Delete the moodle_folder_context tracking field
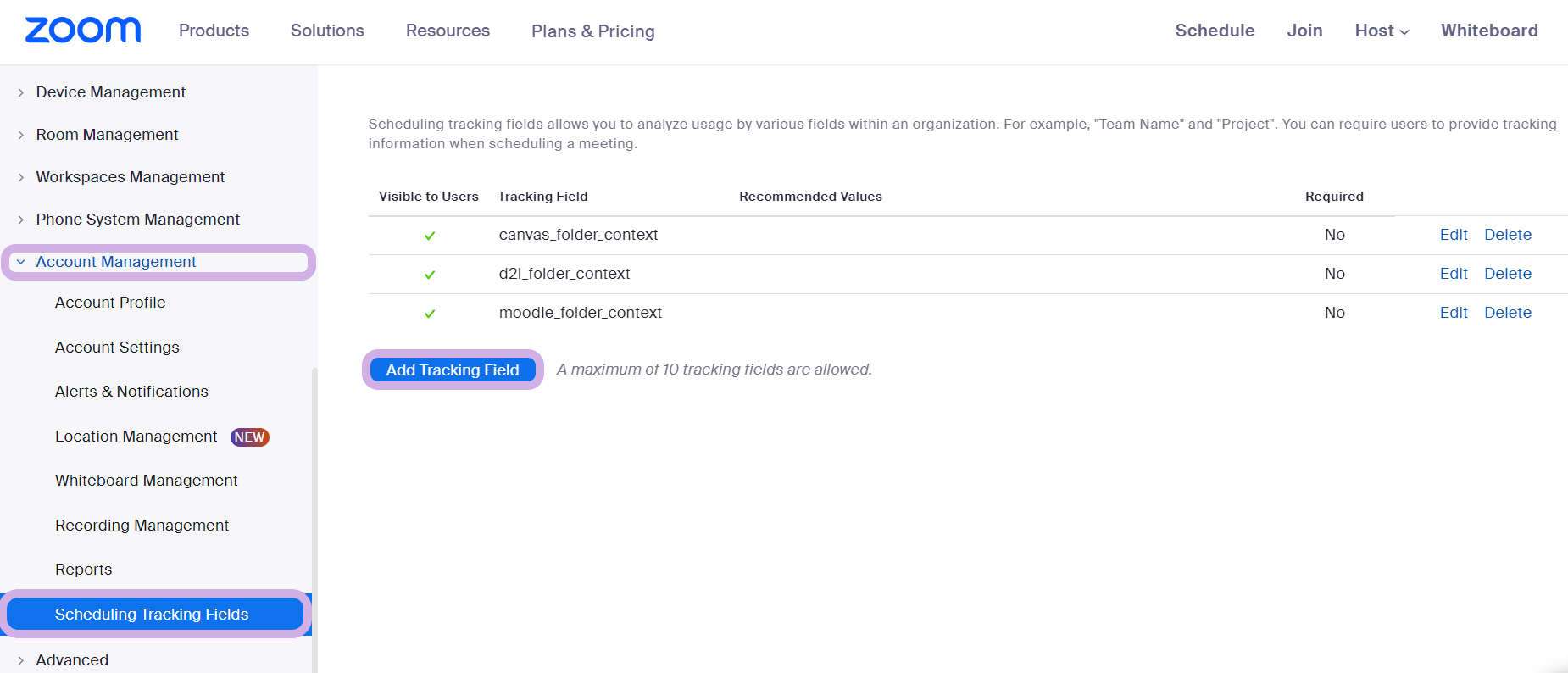The height and width of the screenshot is (673, 1568). [1507, 313]
